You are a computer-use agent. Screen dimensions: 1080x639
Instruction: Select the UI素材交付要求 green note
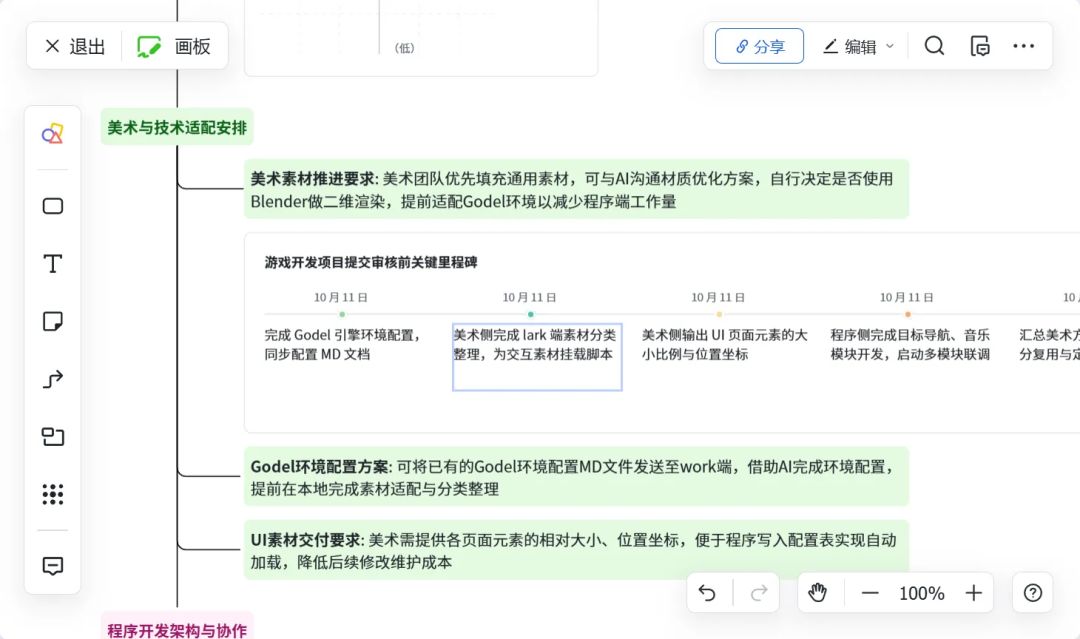(577, 551)
